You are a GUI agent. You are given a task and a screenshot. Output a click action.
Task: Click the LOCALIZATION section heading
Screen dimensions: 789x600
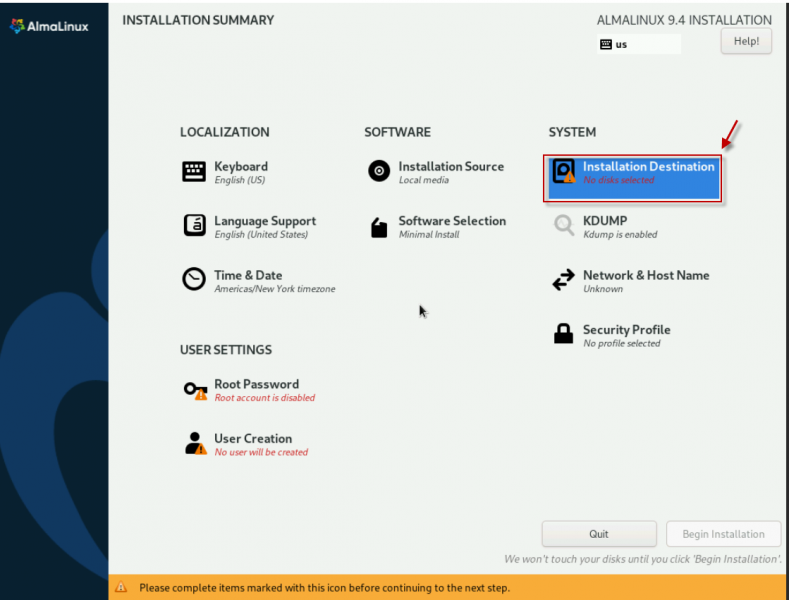[x=224, y=132]
